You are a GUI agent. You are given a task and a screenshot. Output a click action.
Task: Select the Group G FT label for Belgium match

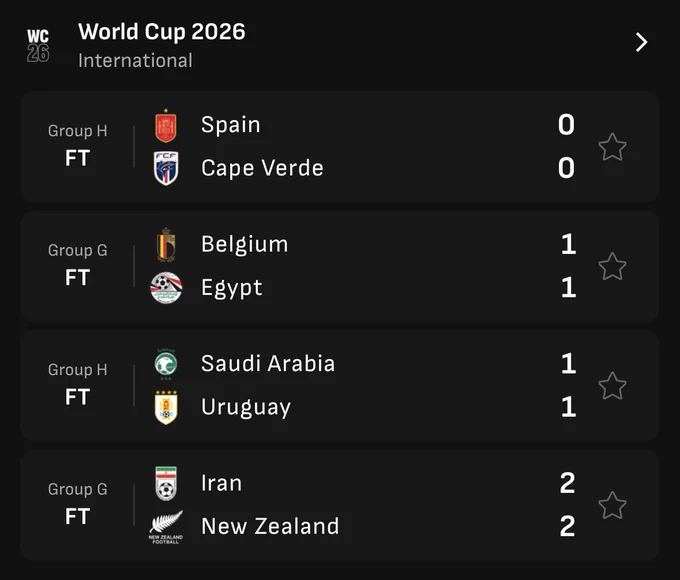78,264
